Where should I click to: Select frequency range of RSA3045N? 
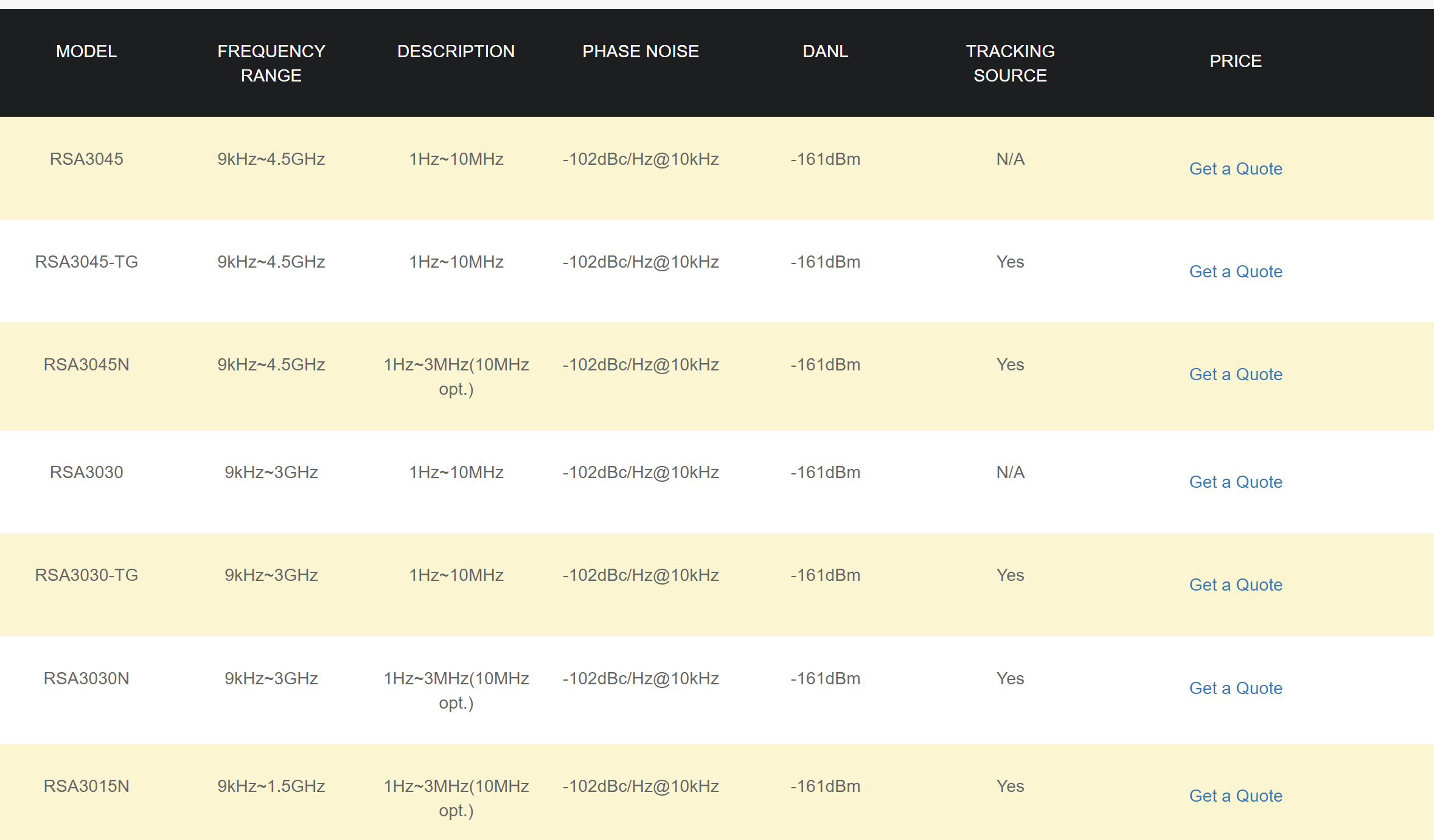(x=271, y=364)
